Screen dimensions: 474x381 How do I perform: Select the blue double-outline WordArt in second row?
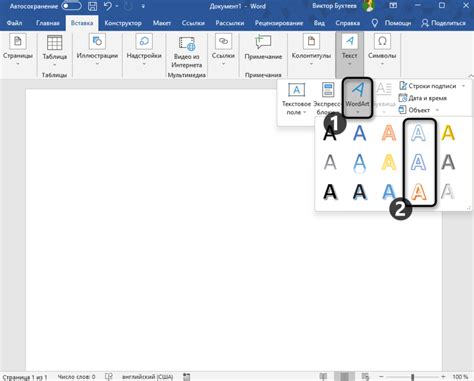pyautogui.click(x=418, y=162)
